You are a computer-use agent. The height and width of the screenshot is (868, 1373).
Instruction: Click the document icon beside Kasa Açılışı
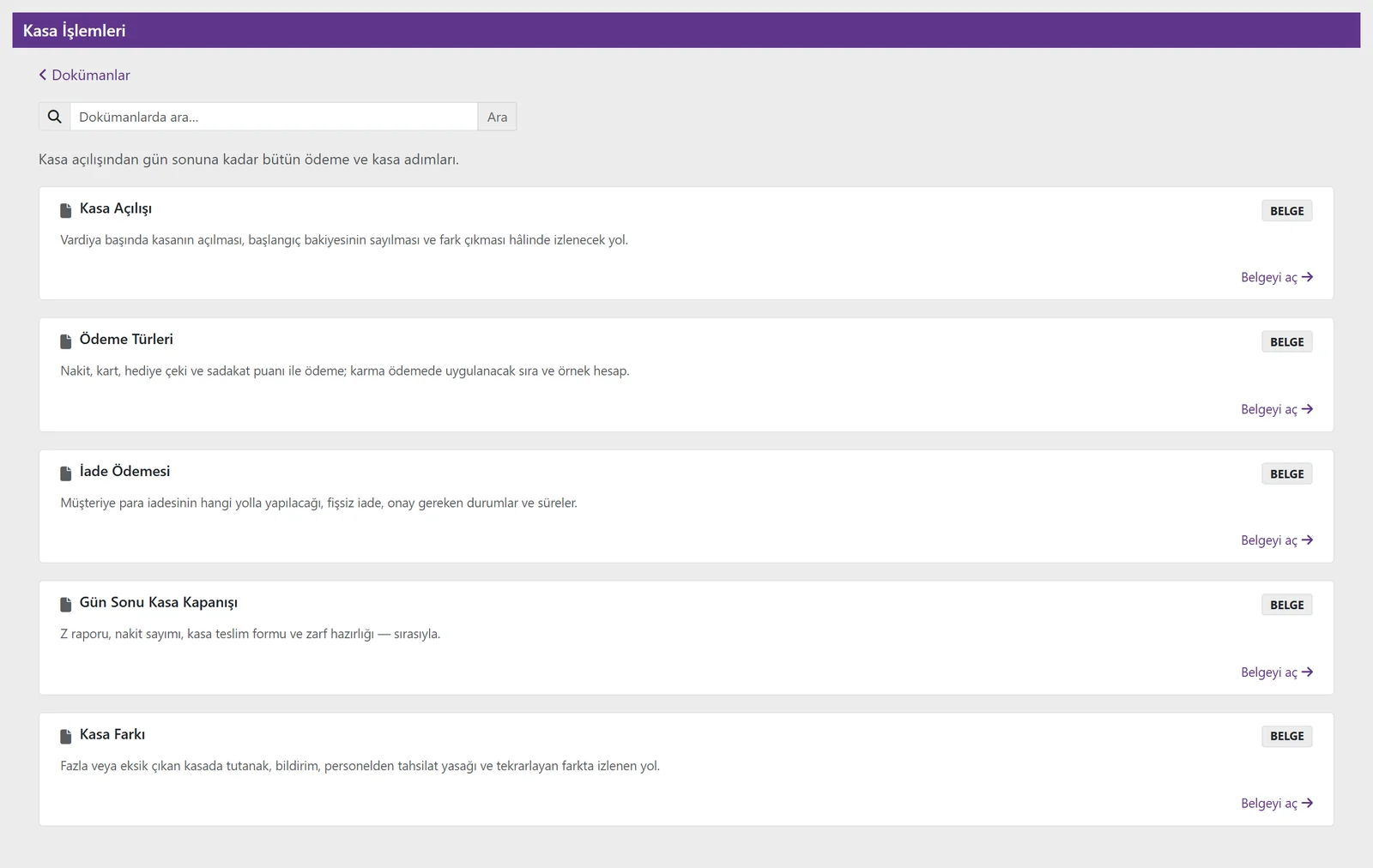coord(66,210)
